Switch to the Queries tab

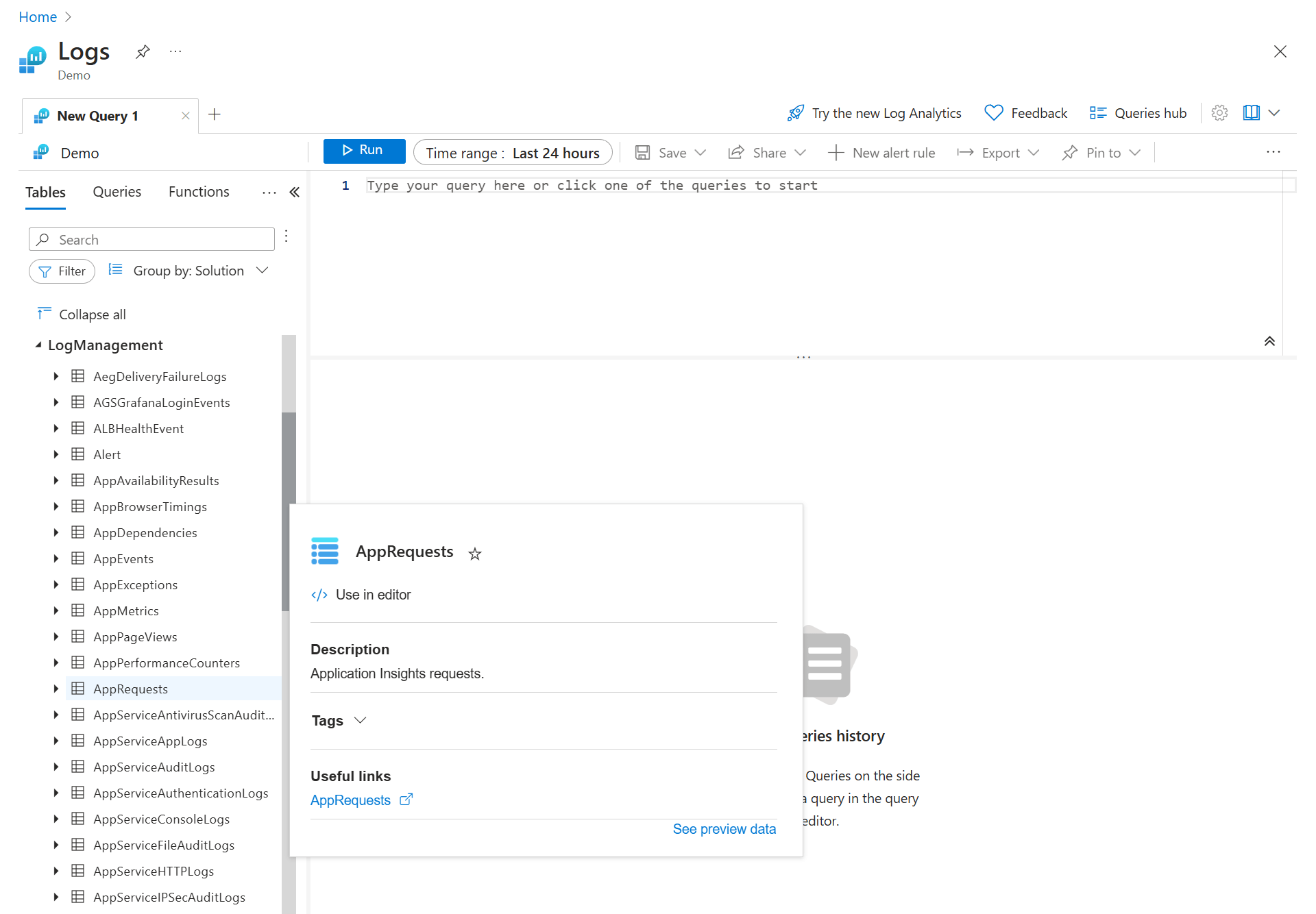pos(117,193)
